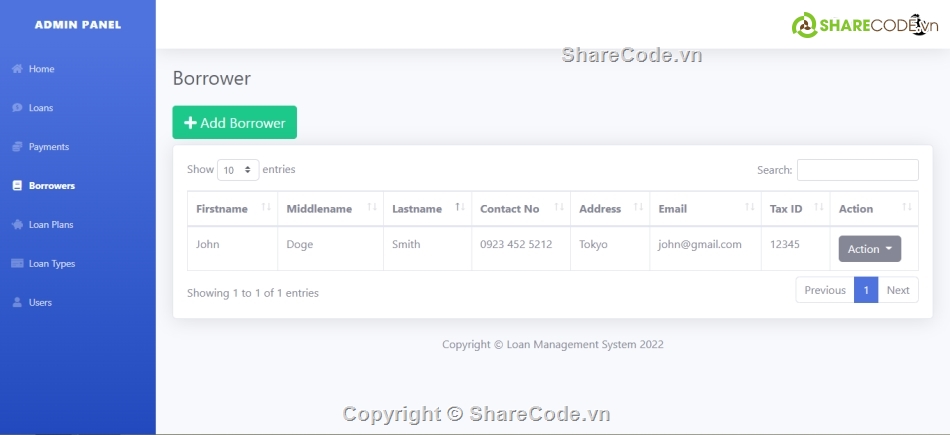
Task: Click the Borrowers book icon
Action: (17, 186)
